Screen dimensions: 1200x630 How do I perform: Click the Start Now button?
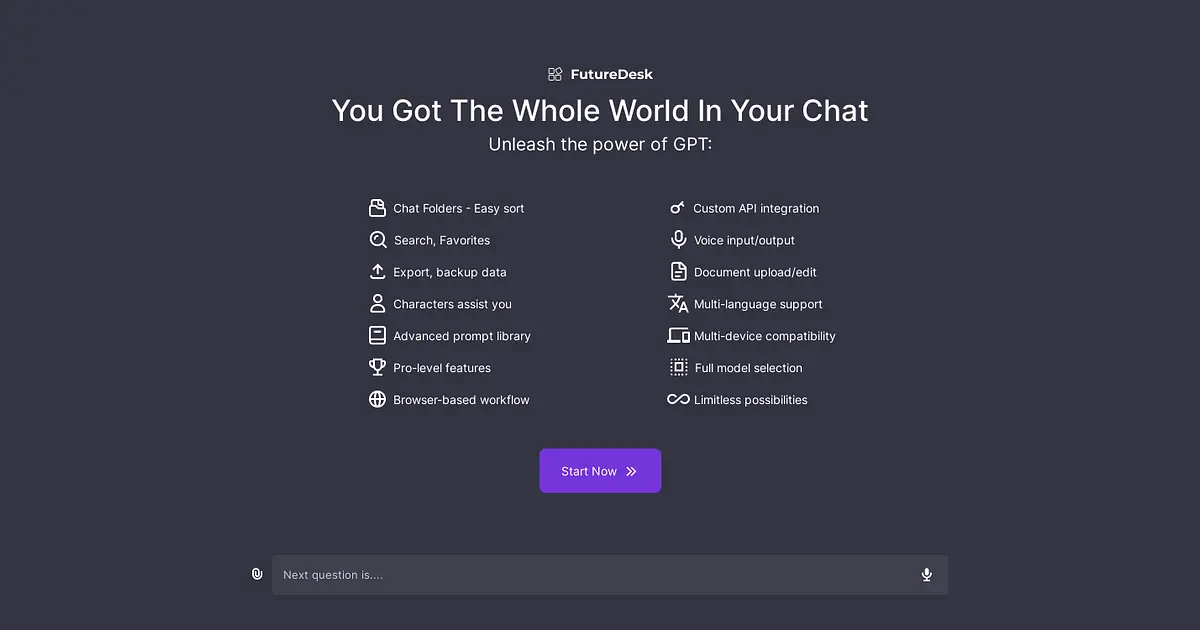(600, 471)
